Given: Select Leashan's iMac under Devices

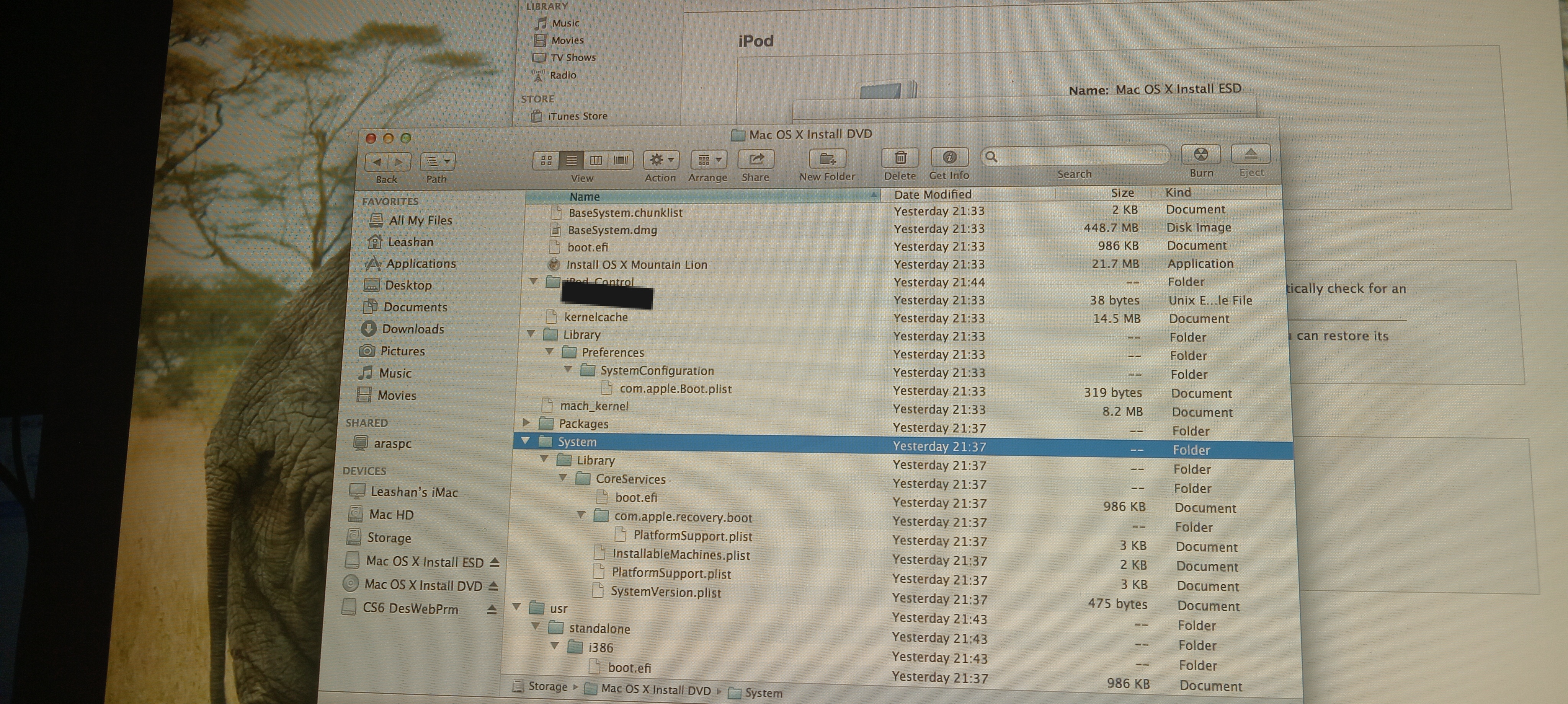Looking at the screenshot, I should (403, 492).
